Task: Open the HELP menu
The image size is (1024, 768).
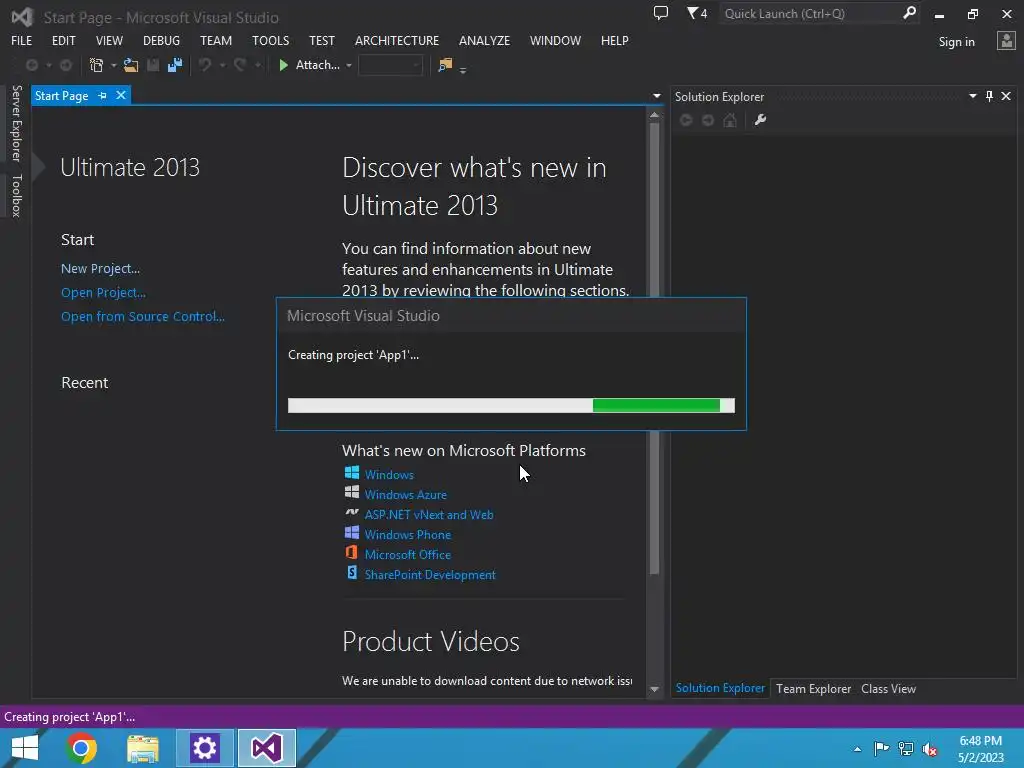Action: (x=615, y=40)
